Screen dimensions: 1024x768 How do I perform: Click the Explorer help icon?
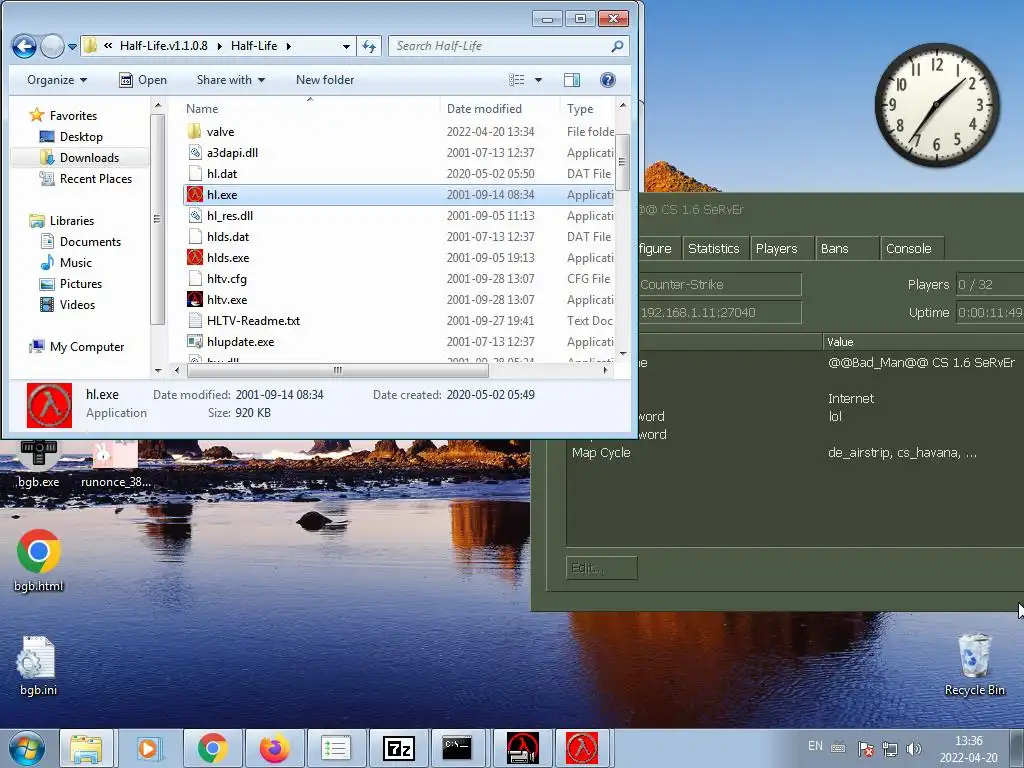pyautogui.click(x=607, y=80)
